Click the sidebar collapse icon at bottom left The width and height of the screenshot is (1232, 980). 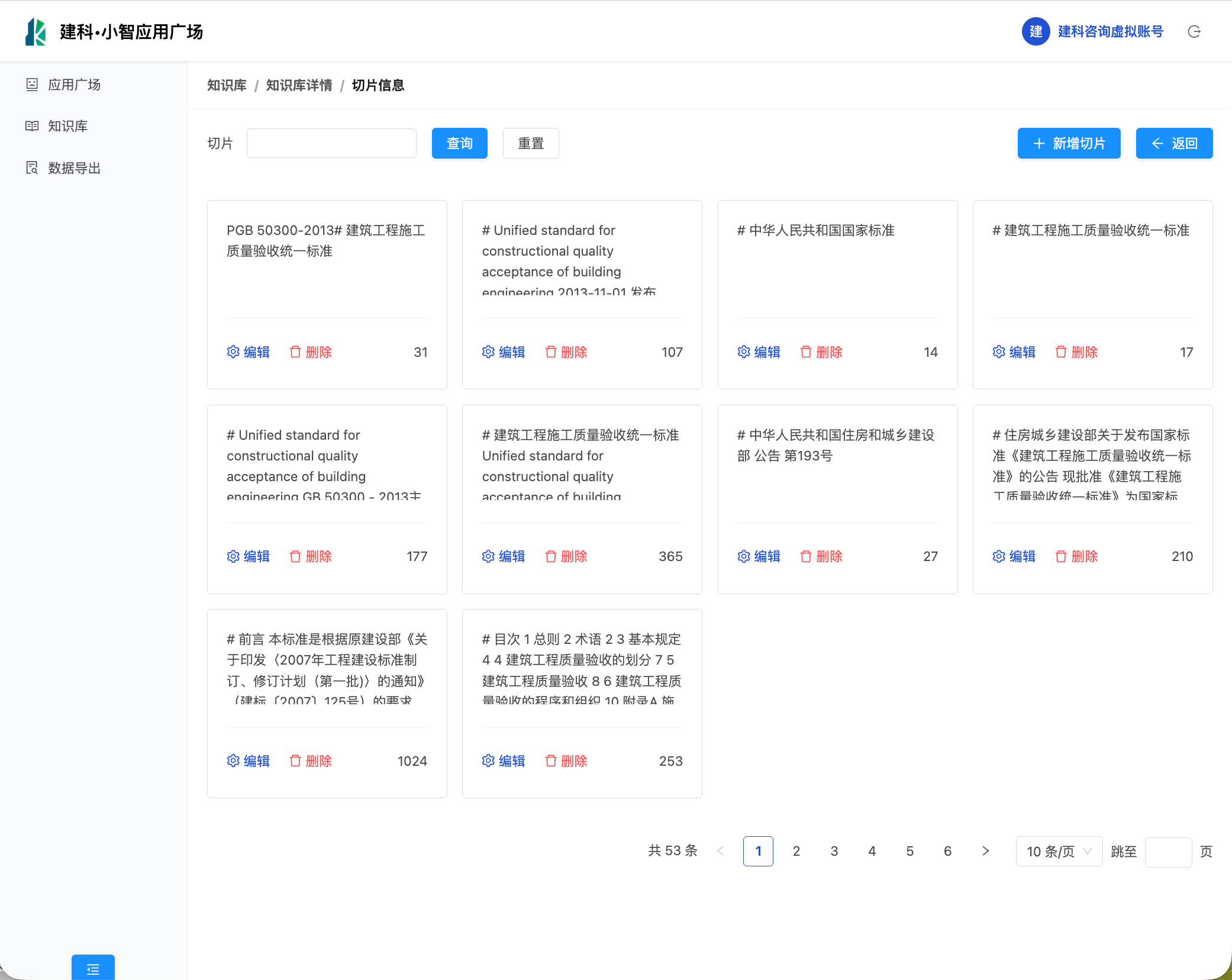coord(93,969)
